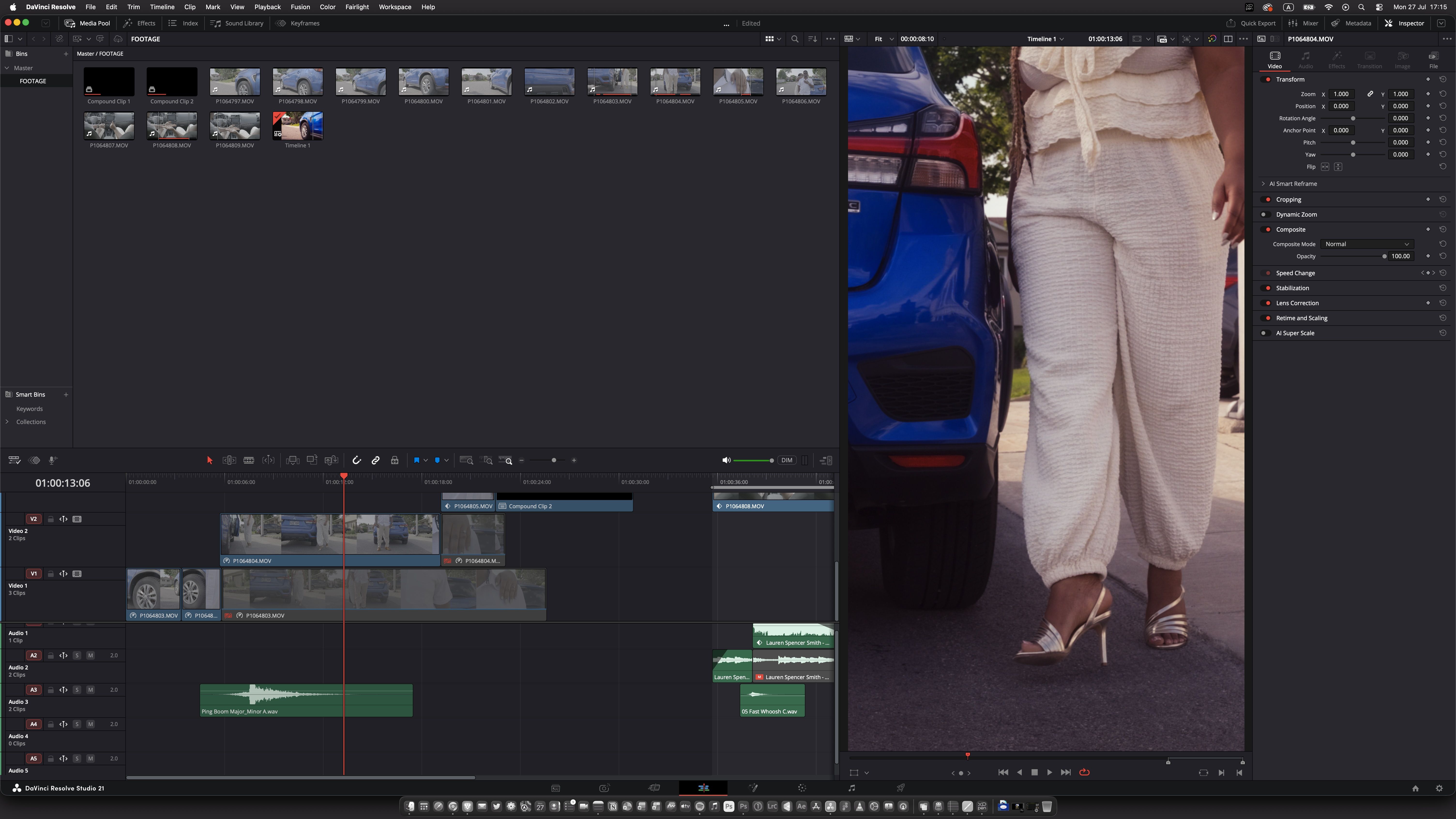The height and width of the screenshot is (819, 1456).
Task: Open Project Settings gear icon
Action: point(1439,789)
